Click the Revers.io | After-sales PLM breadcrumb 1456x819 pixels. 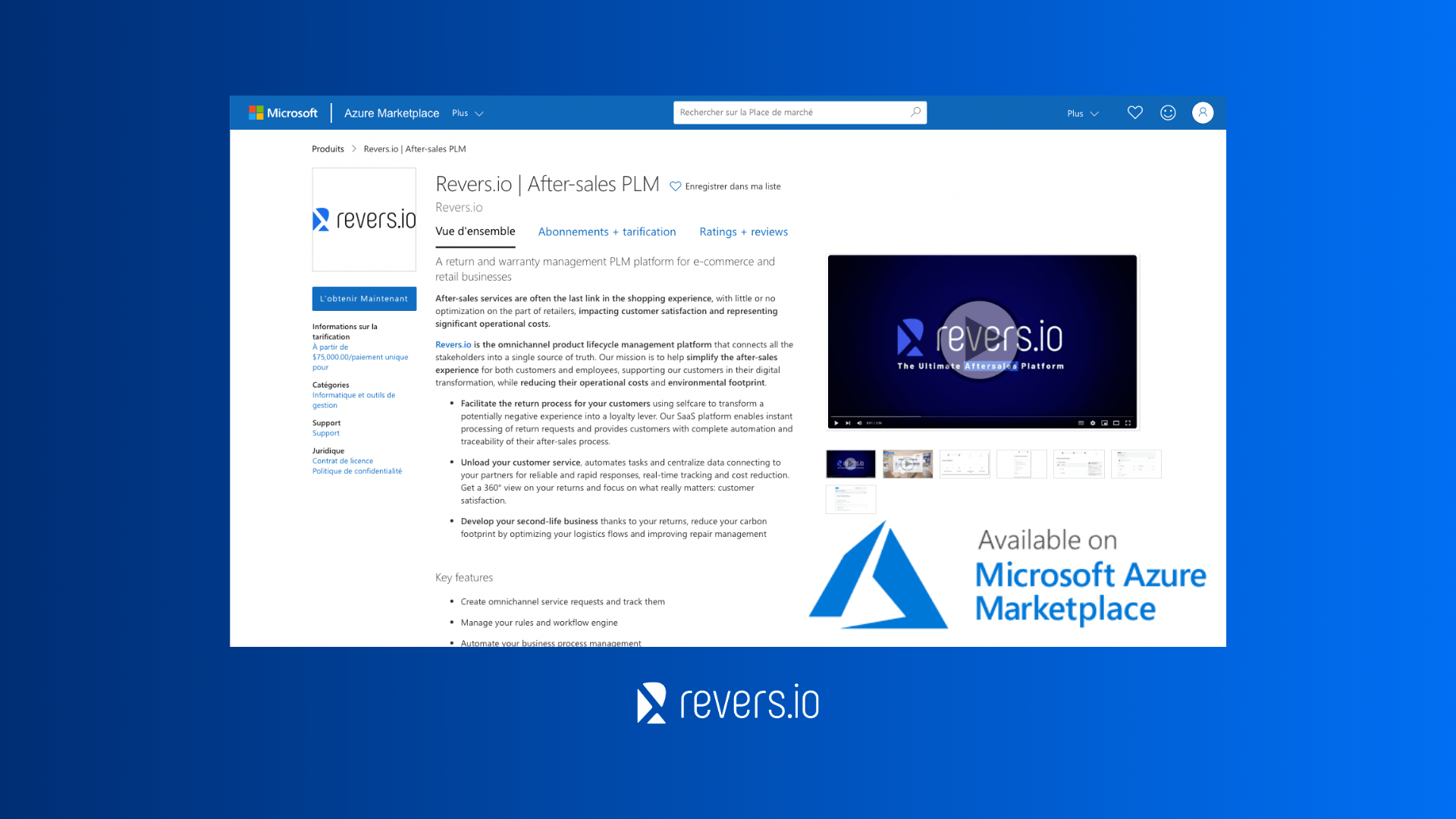415,149
